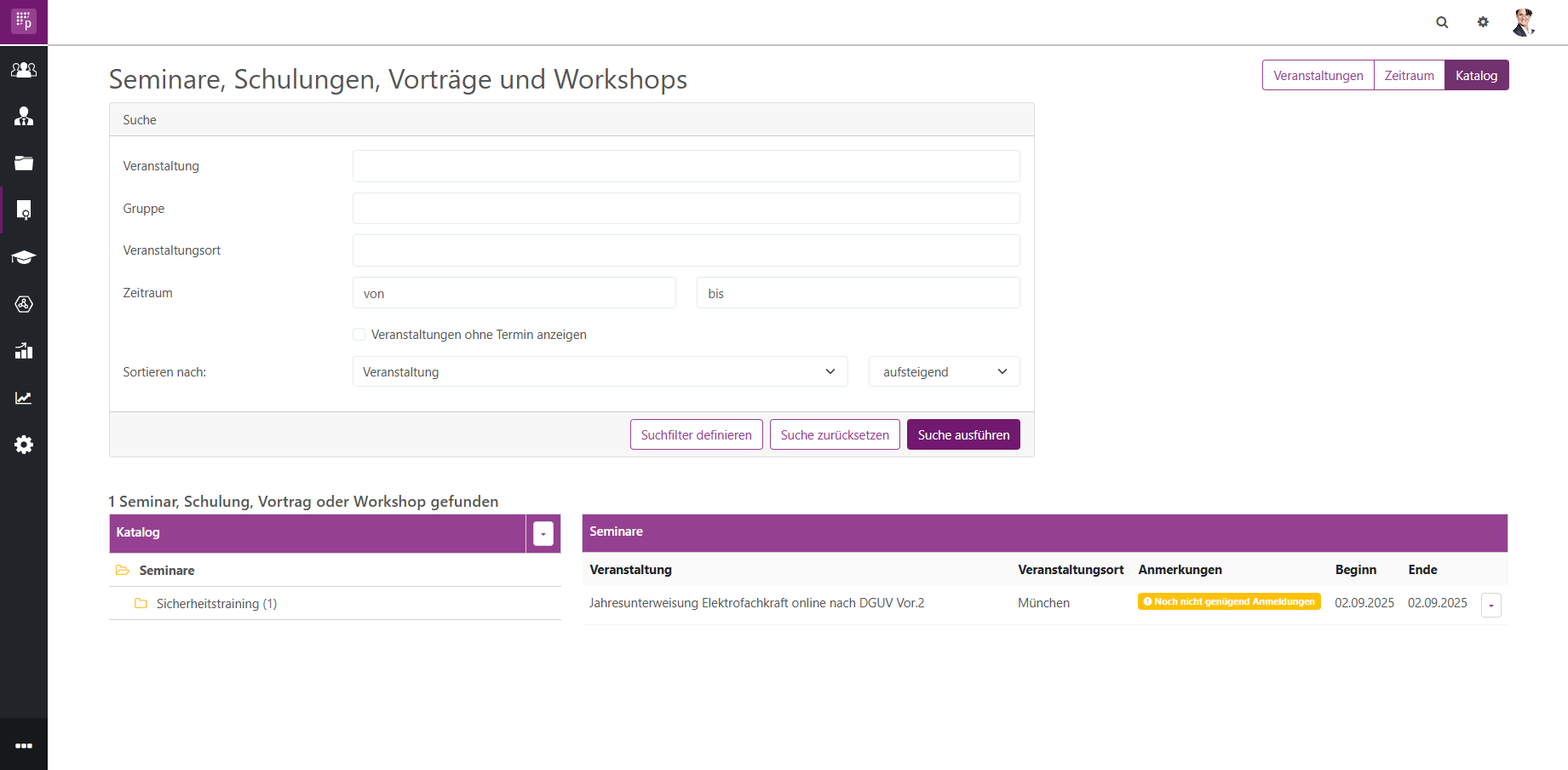Click the user avatar in top right
The width and height of the screenshot is (1568, 770).
(1523, 22)
